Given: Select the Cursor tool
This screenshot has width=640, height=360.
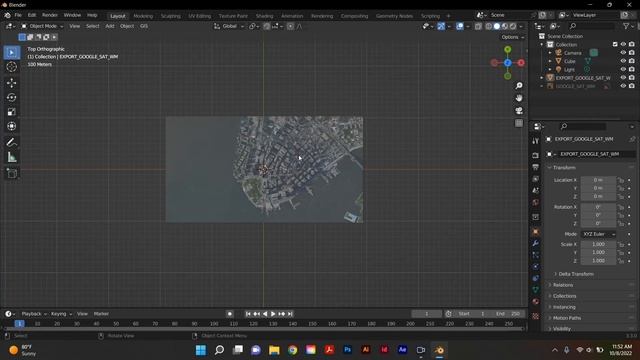Looking at the screenshot, I should tap(11, 67).
